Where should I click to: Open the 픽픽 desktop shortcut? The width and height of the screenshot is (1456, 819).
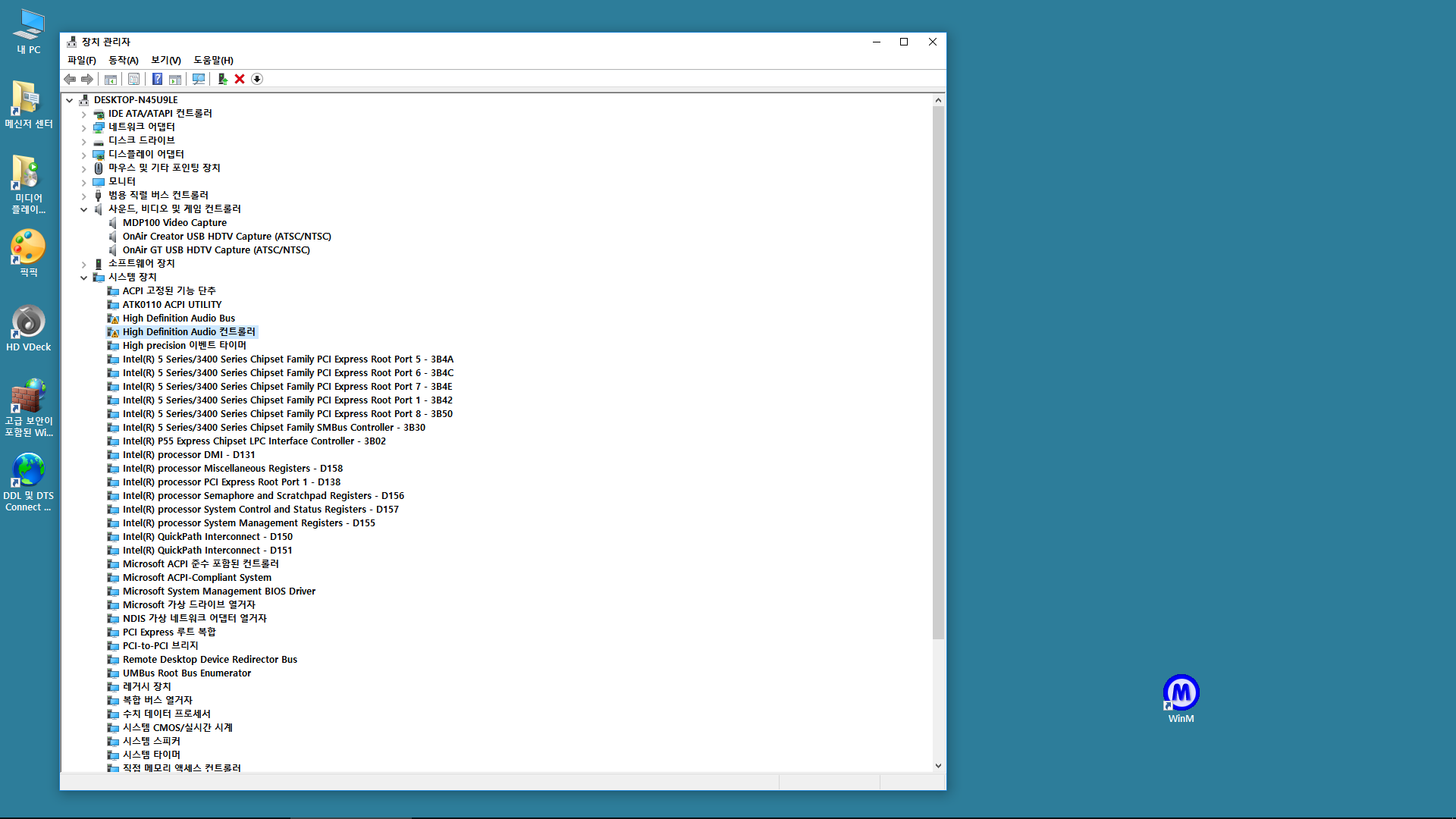coord(29,253)
